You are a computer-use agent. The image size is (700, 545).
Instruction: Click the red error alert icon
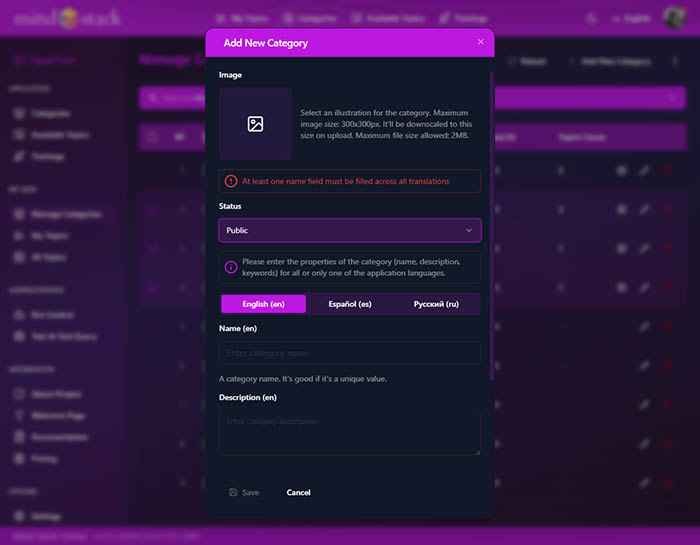[231, 181]
